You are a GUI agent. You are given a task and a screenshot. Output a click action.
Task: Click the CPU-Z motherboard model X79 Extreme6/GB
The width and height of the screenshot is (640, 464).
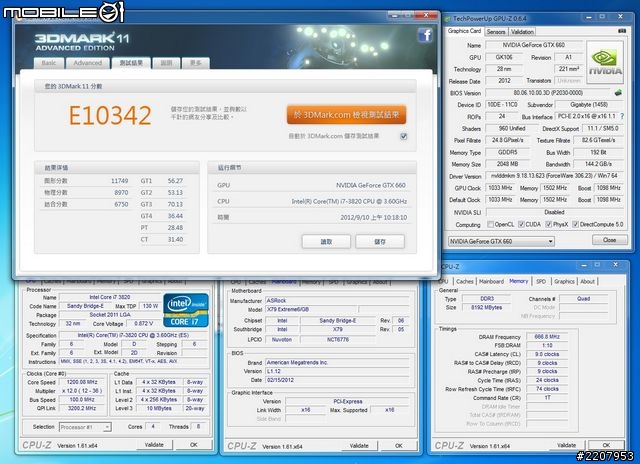[311, 309]
